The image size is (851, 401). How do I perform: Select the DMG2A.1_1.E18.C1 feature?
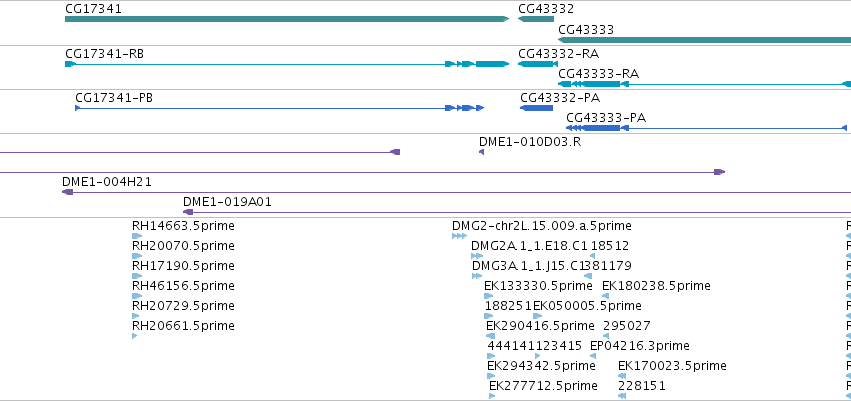[x=477, y=256]
